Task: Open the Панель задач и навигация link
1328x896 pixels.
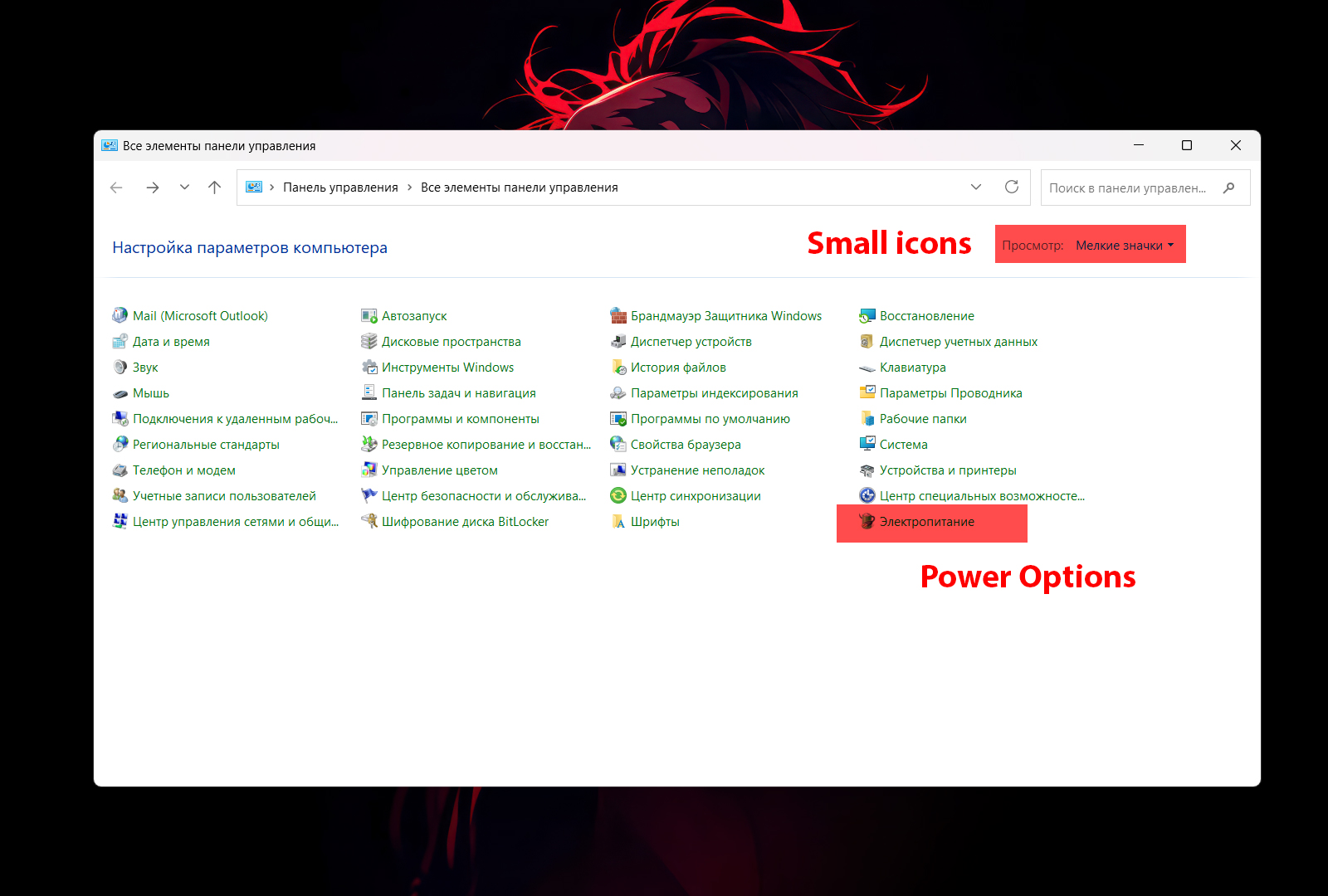Action: point(459,393)
